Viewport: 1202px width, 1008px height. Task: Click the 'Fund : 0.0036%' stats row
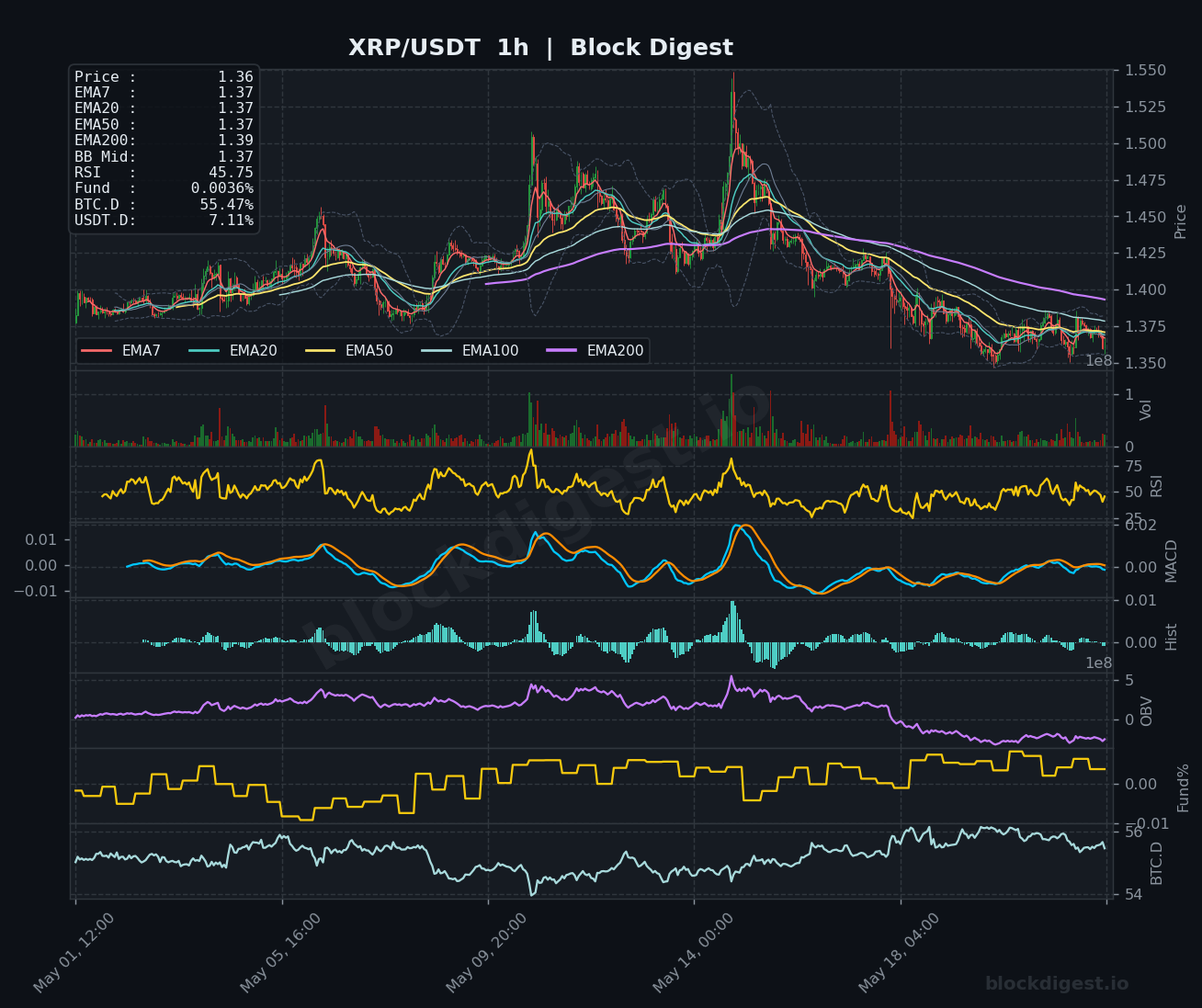[x=164, y=188]
